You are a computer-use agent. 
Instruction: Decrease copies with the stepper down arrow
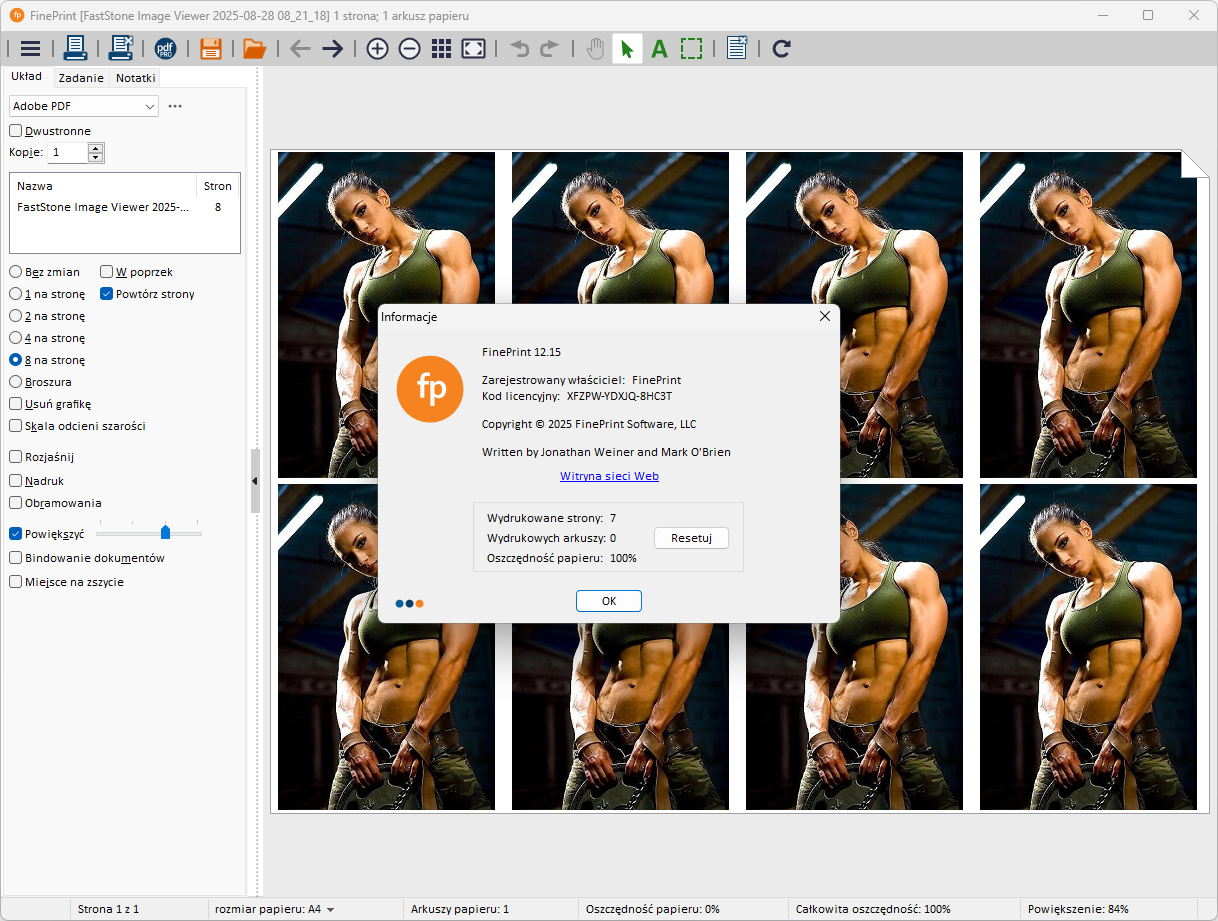[96, 157]
